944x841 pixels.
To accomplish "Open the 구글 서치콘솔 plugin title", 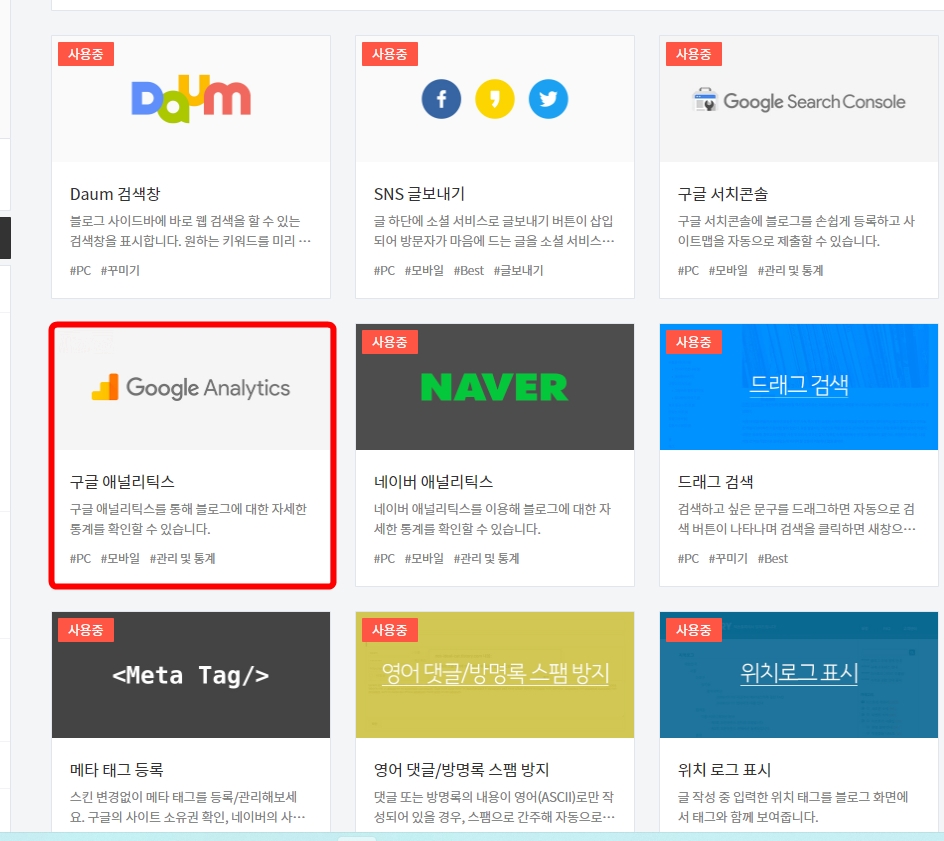I will click(x=723, y=194).
